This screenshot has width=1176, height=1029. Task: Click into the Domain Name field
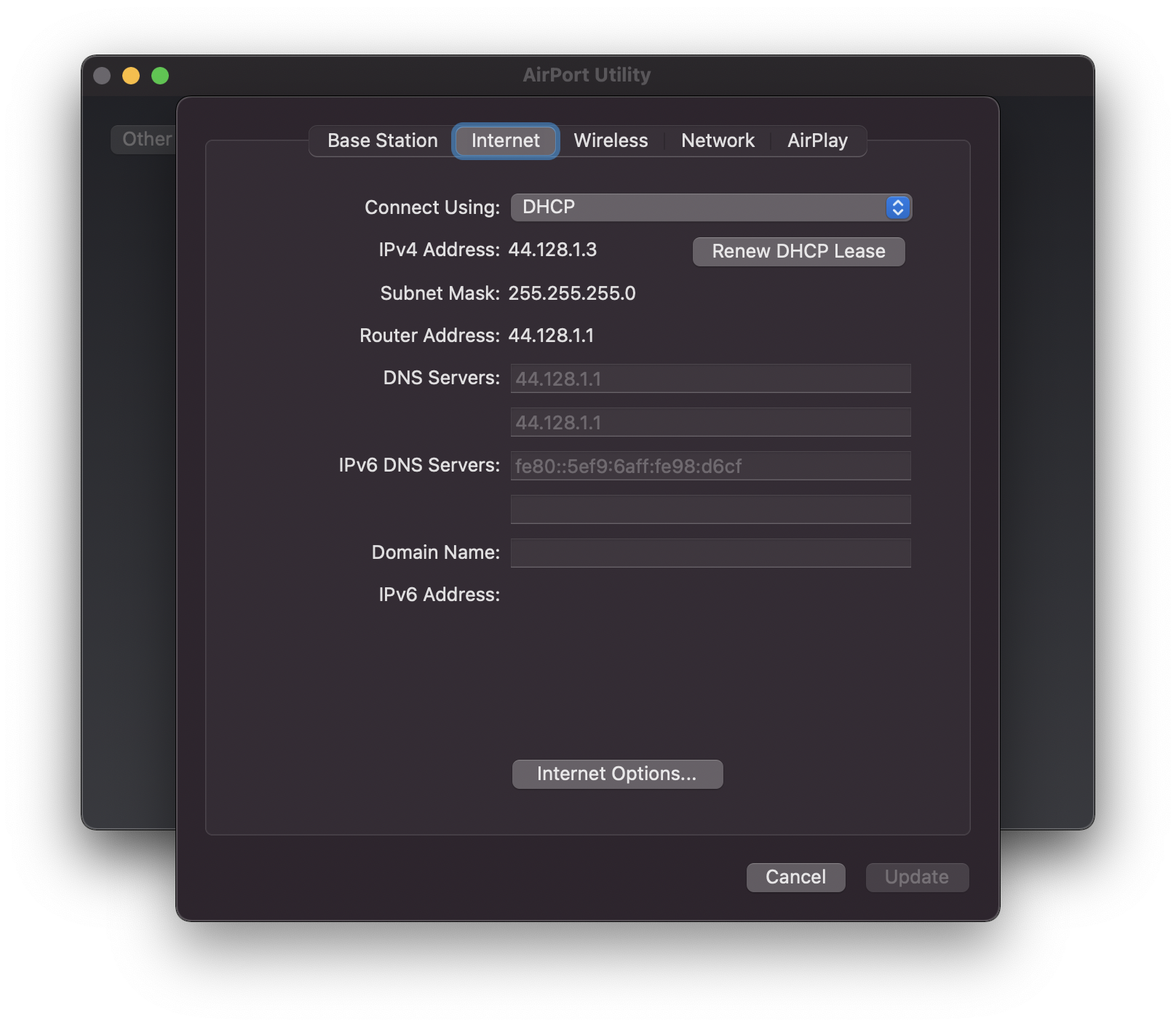(x=711, y=553)
